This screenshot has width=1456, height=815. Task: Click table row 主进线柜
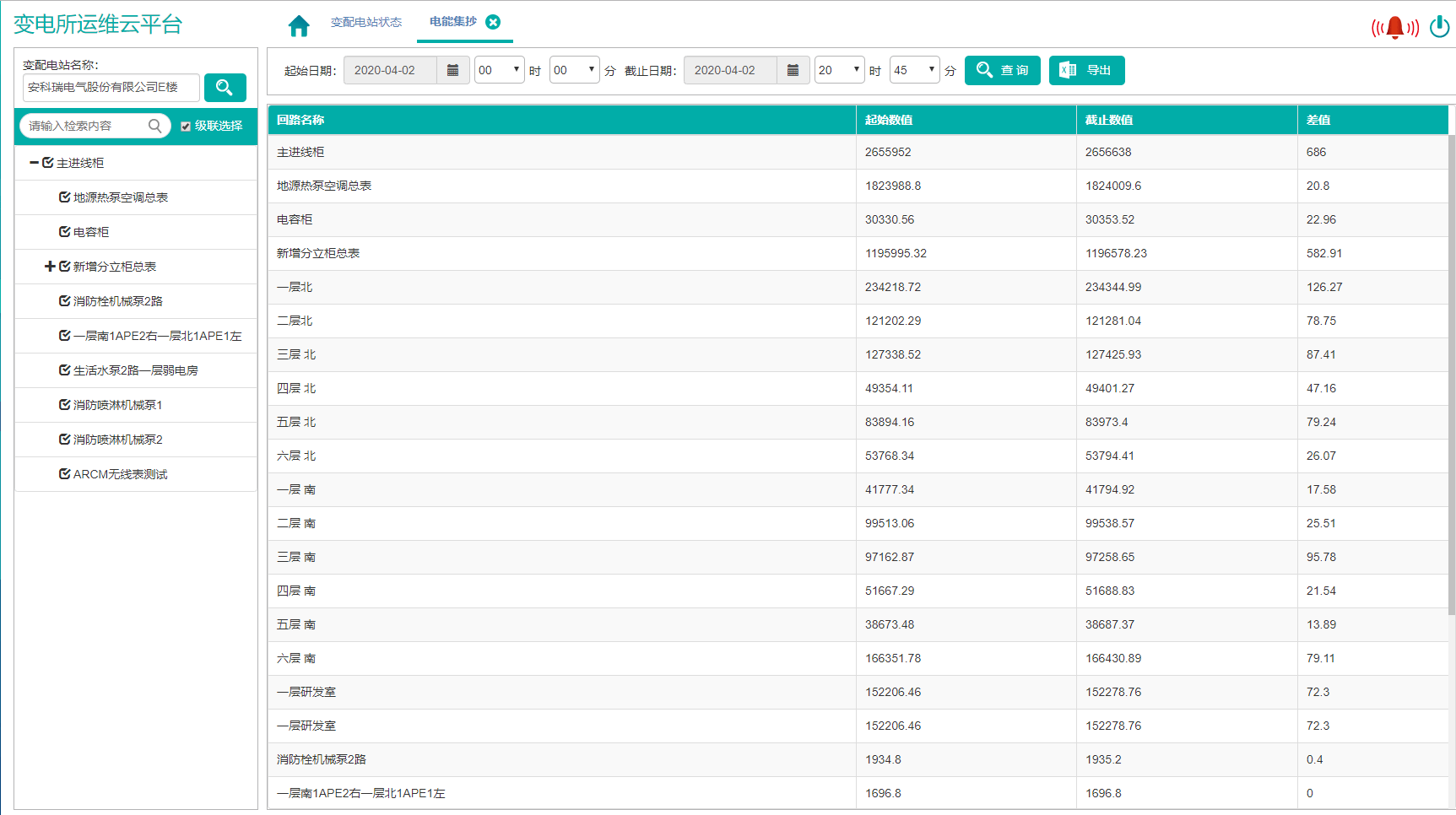pyautogui.click(x=858, y=152)
